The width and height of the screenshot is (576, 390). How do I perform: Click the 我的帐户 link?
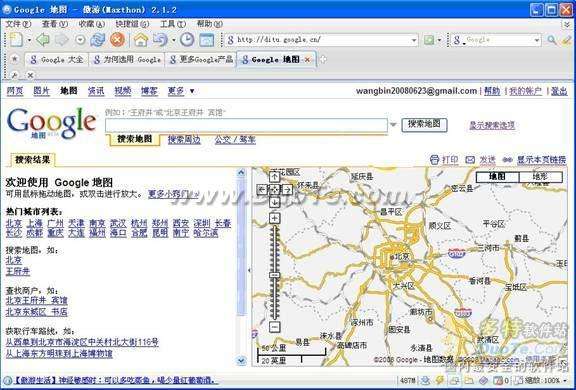click(525, 91)
